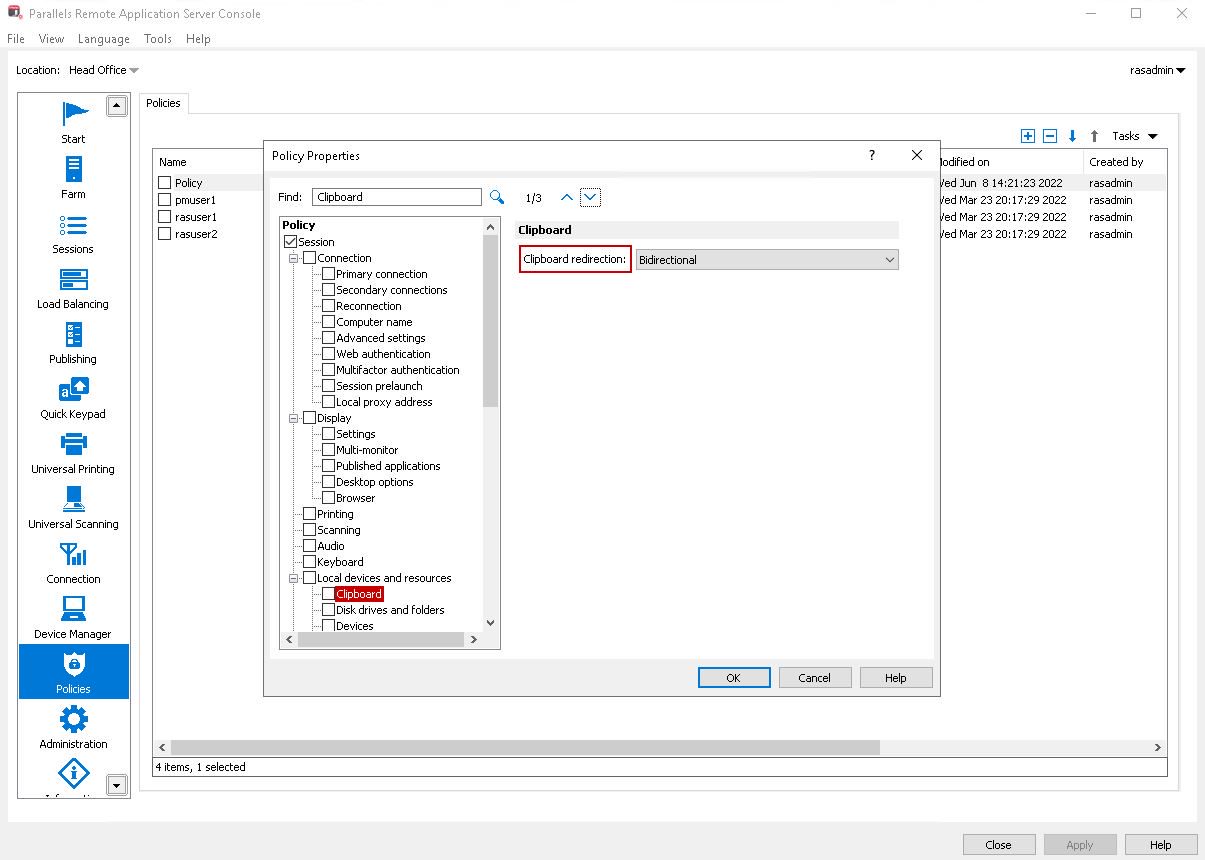Open the File menu
This screenshot has height=860, width=1205.
(x=16, y=39)
